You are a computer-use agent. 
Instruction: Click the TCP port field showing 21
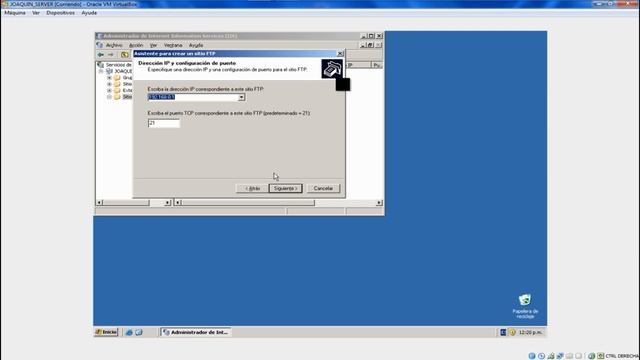tap(164, 123)
